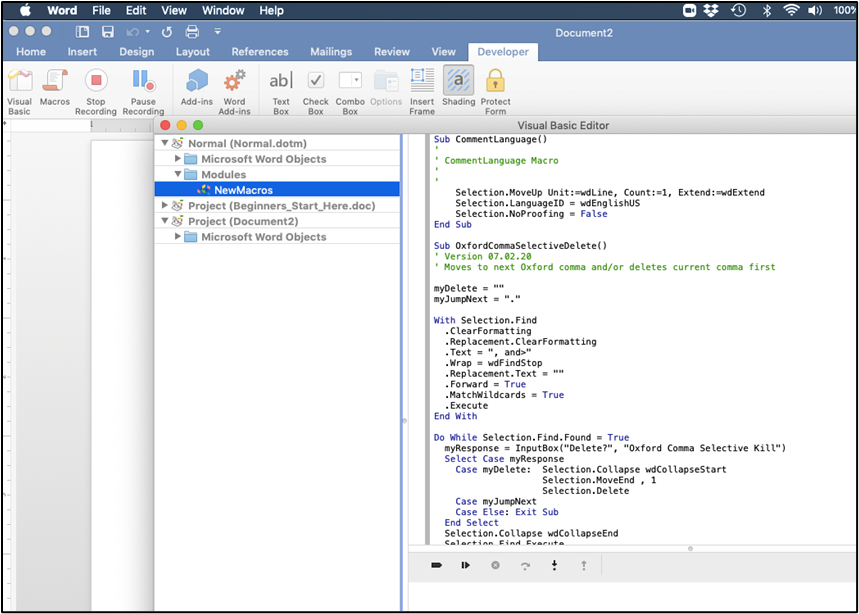Collapse the Normal (Normal.dotm) project
Image resolution: width=859 pixels, height=614 pixels.
pyautogui.click(x=164, y=143)
